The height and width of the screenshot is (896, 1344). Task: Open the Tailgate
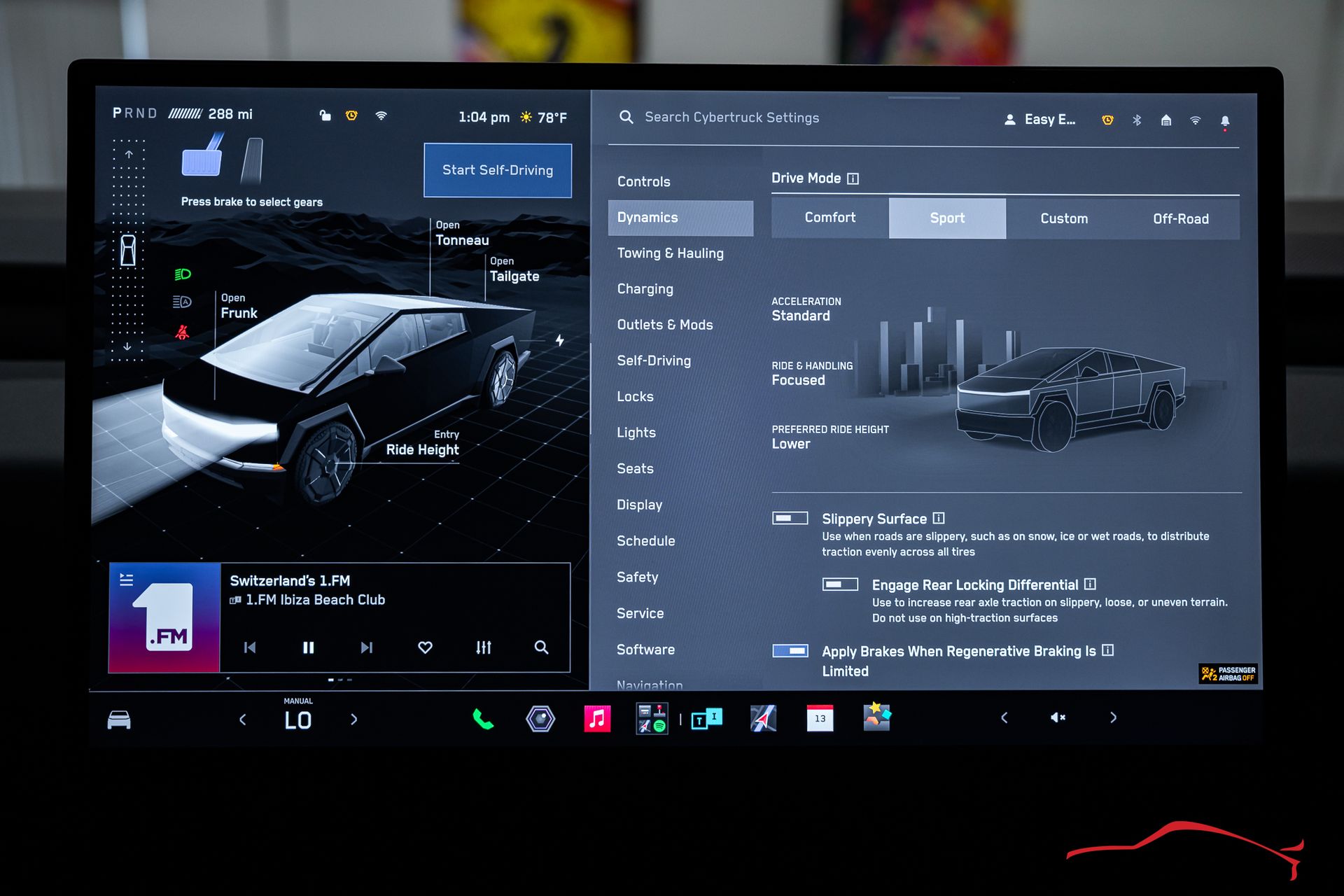pyautogui.click(x=514, y=269)
